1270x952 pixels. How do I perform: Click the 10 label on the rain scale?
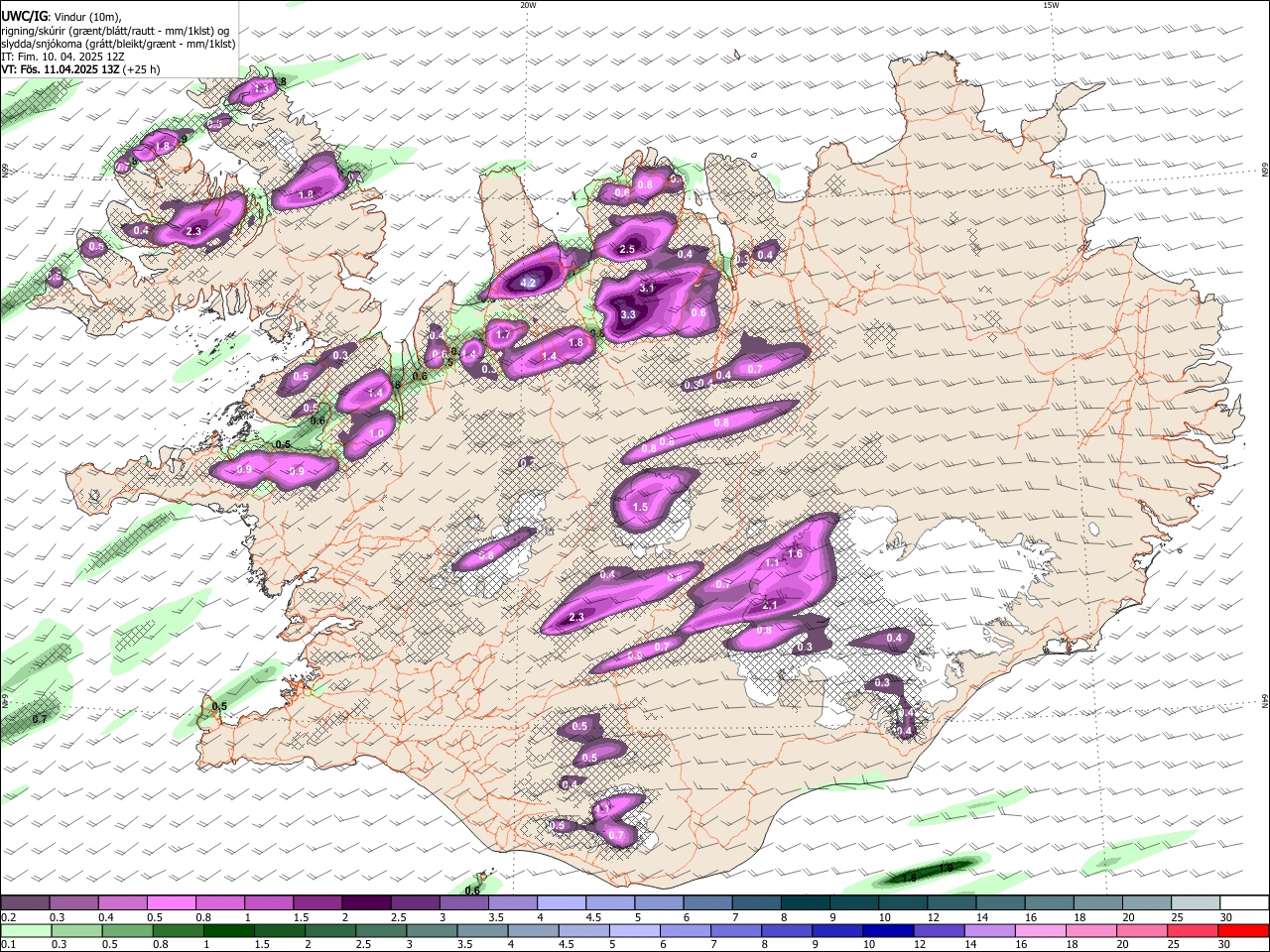868,945
